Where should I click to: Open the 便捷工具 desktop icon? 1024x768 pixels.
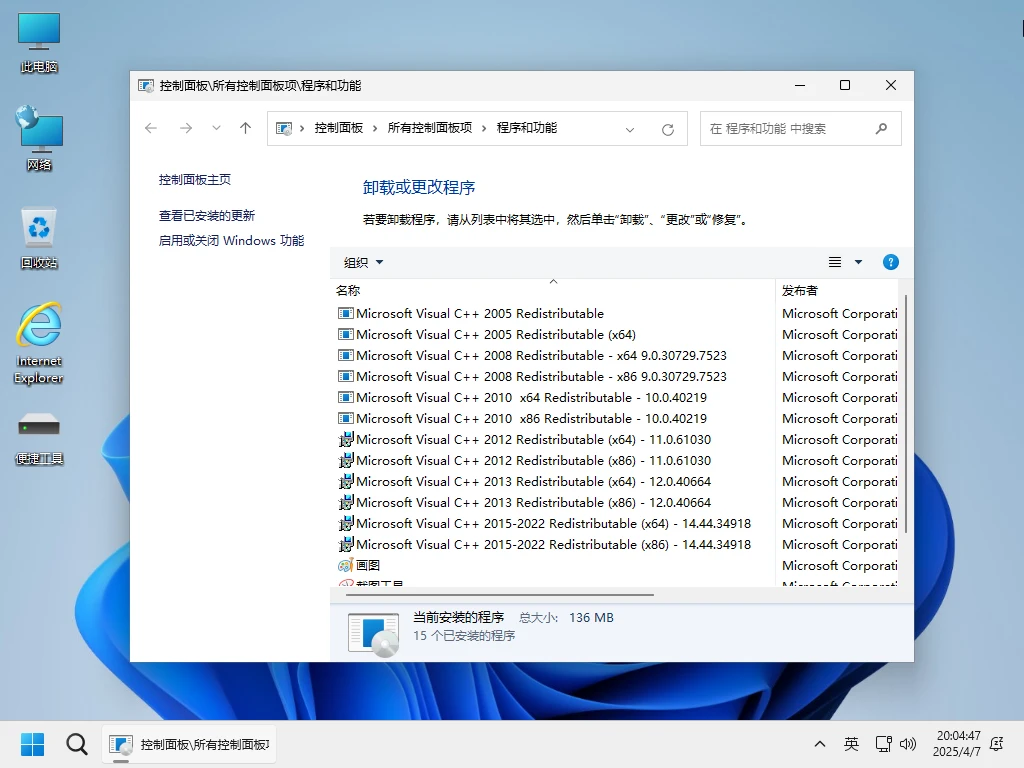[39, 438]
